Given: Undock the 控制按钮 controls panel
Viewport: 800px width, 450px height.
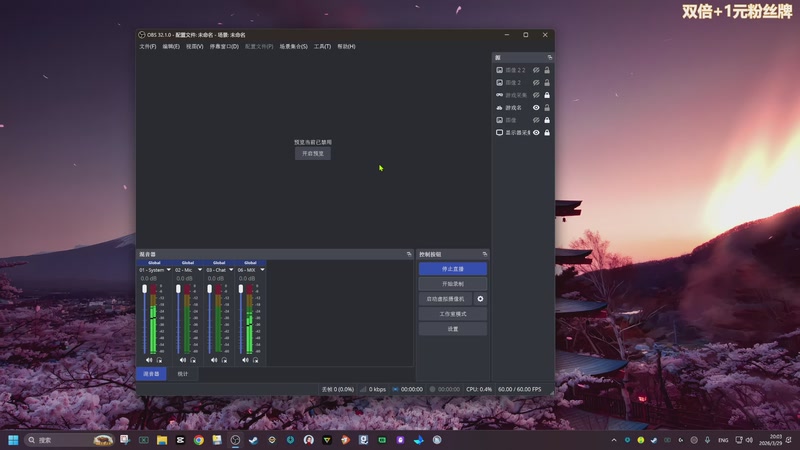Looking at the screenshot, I should tap(485, 254).
